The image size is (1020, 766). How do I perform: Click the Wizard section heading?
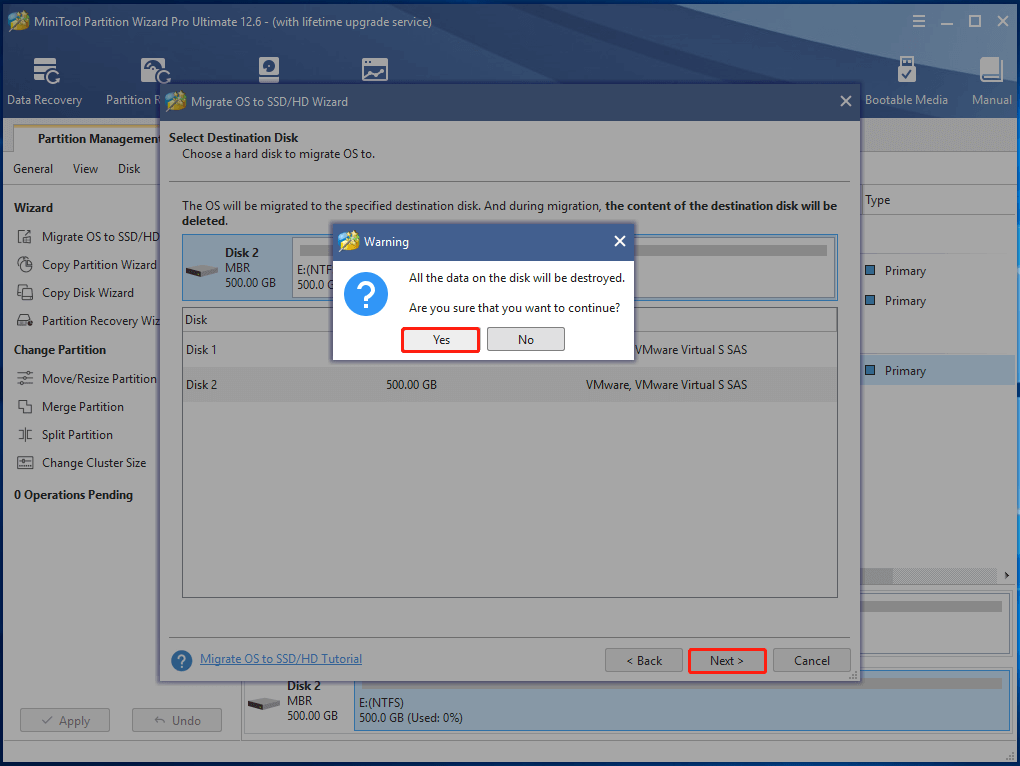tap(33, 208)
